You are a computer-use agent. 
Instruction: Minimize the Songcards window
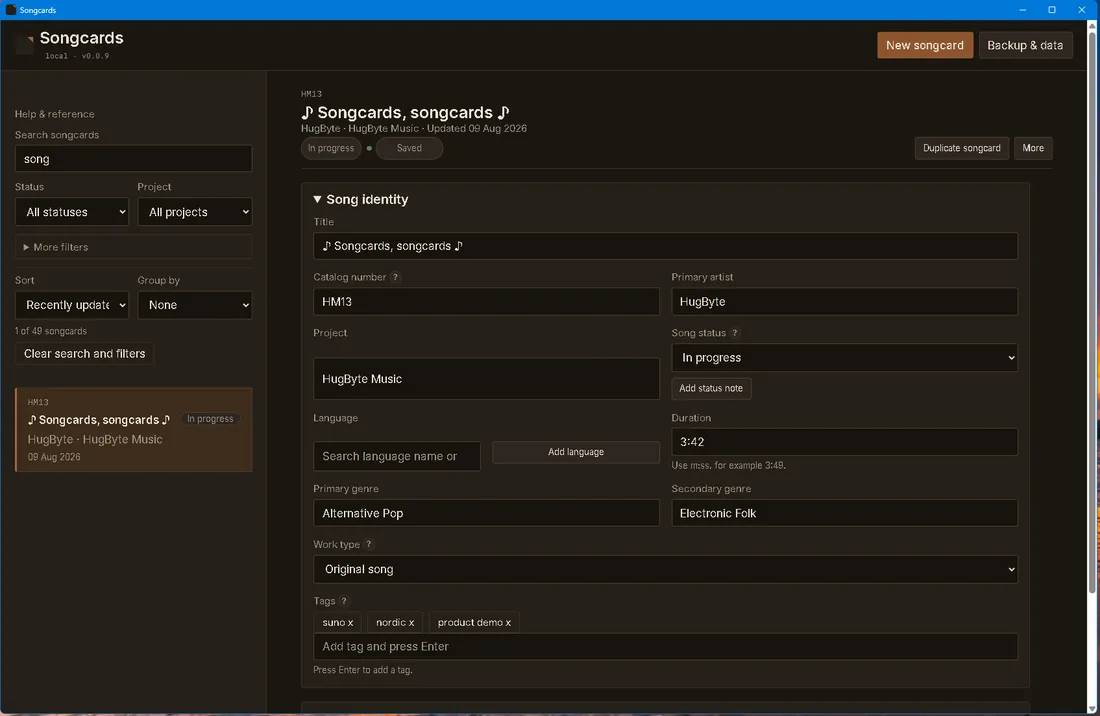pyautogui.click(x=1022, y=10)
